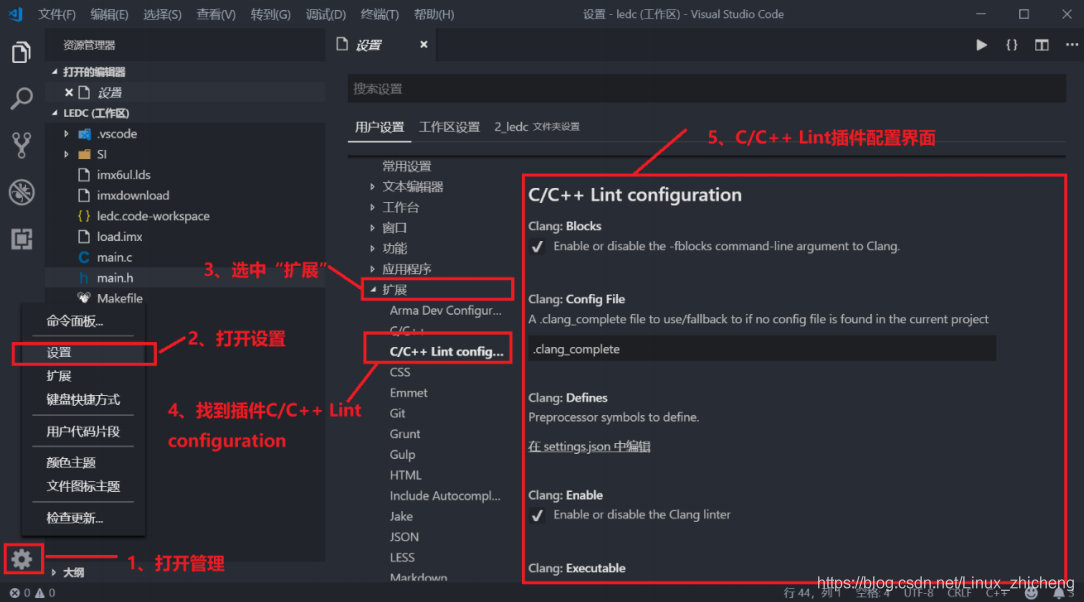Switch to the 用户设置 tab
The image size is (1084, 602).
point(379,127)
